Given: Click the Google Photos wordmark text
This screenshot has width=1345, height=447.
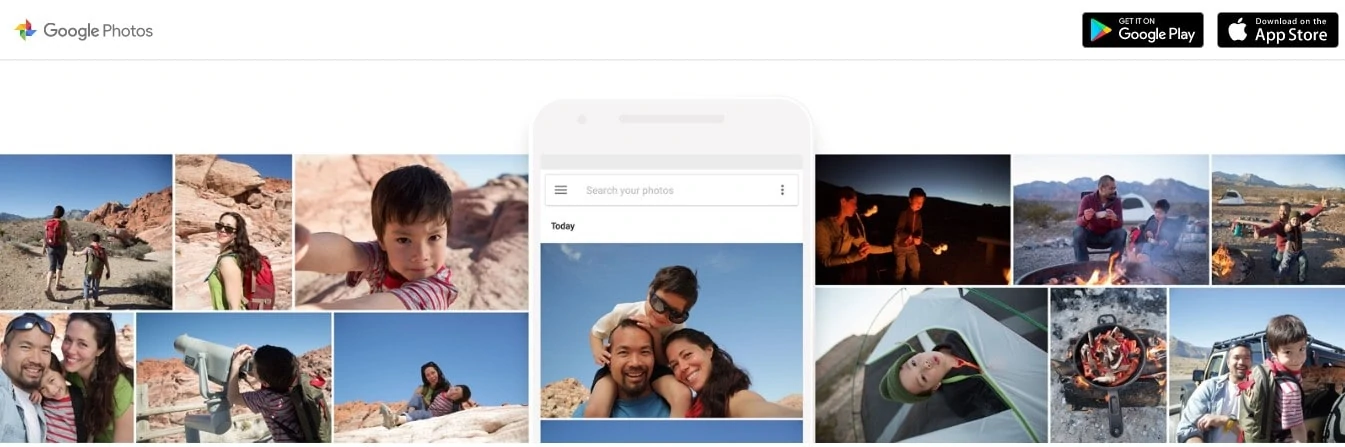Looking at the screenshot, I should coord(98,31).
